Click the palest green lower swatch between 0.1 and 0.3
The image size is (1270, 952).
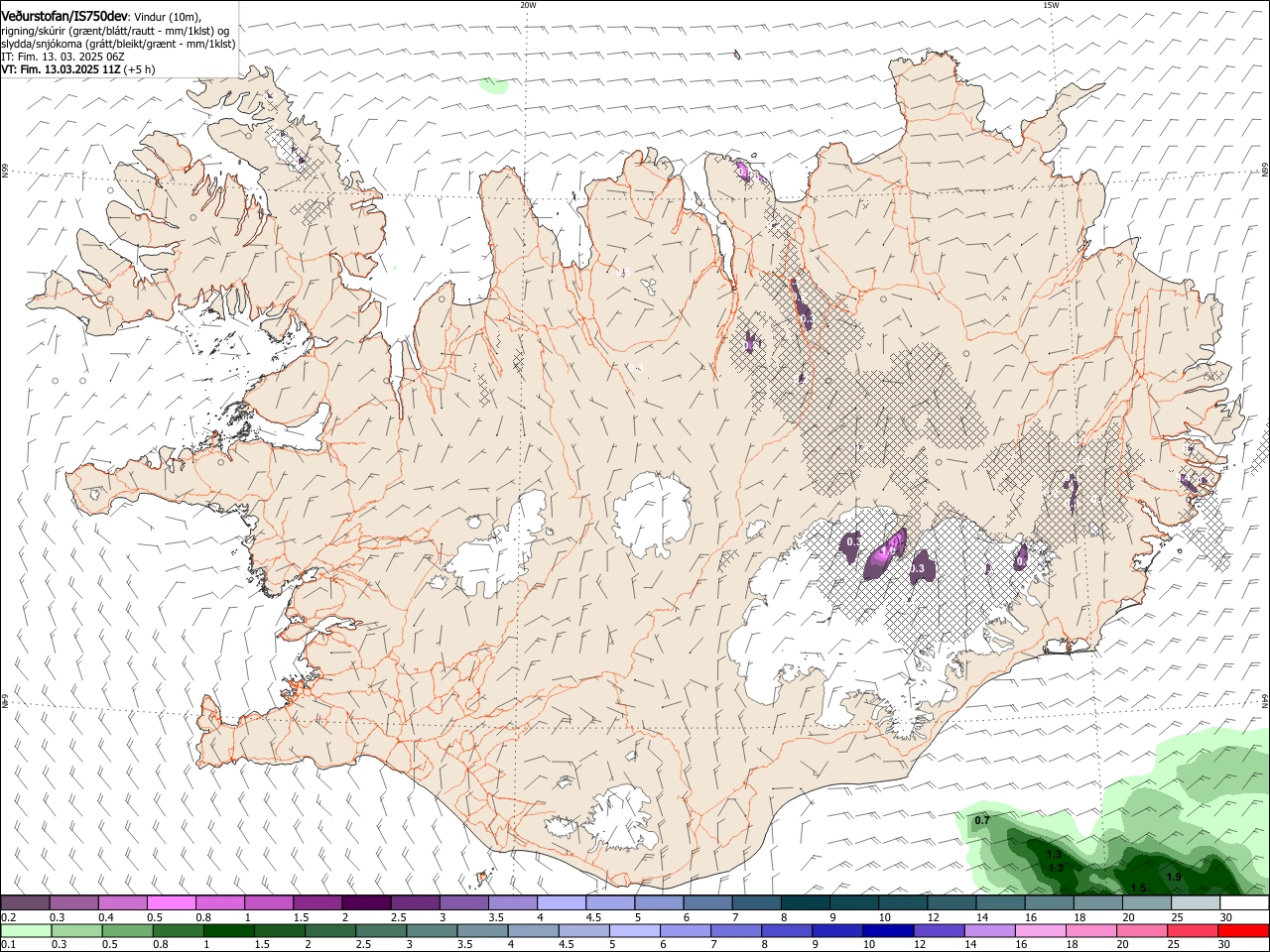click(x=26, y=931)
